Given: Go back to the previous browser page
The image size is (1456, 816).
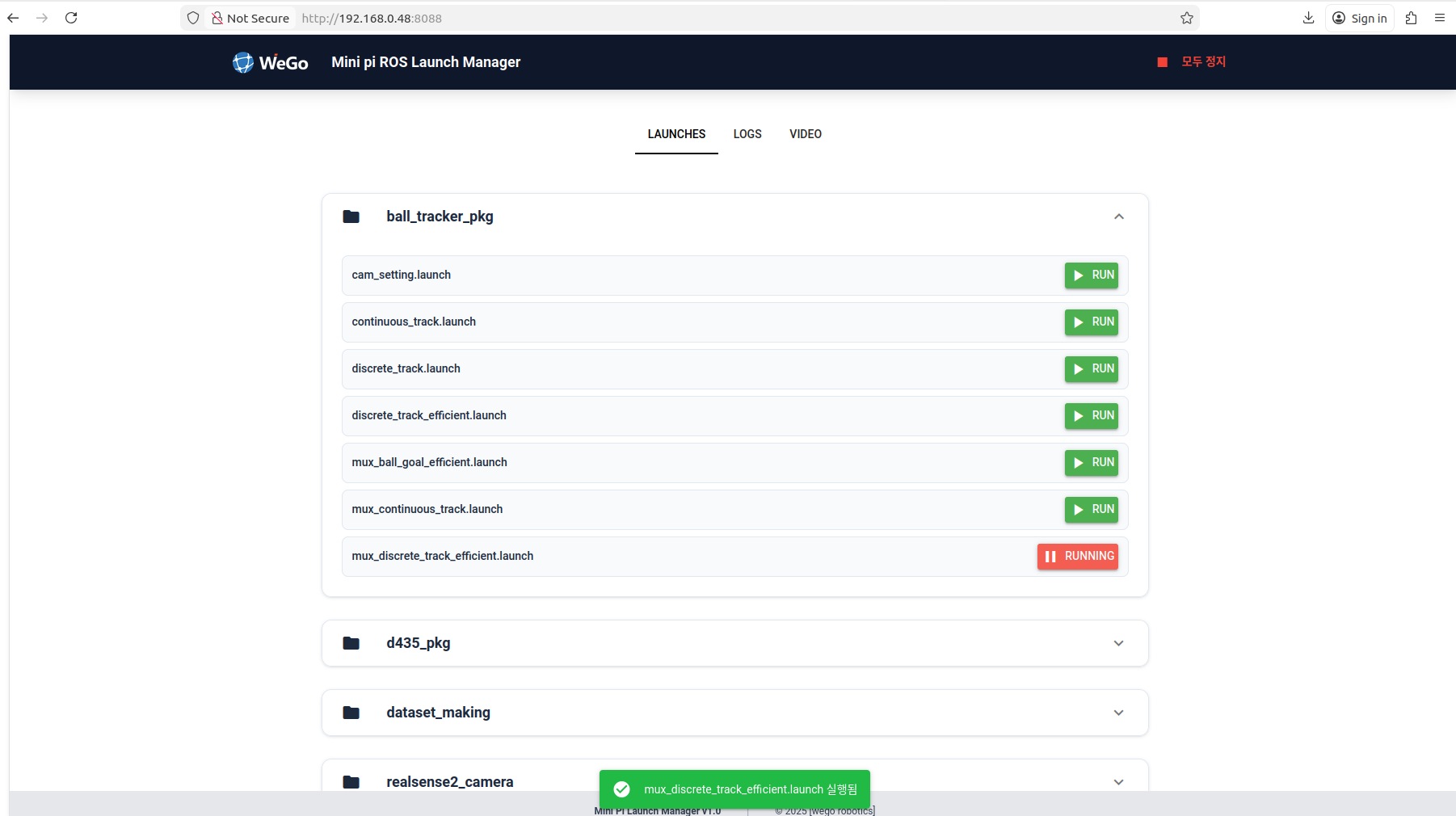Looking at the screenshot, I should [x=13, y=18].
